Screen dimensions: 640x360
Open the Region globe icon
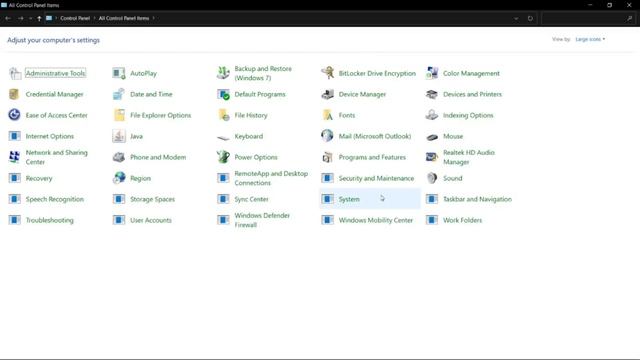(x=119, y=178)
